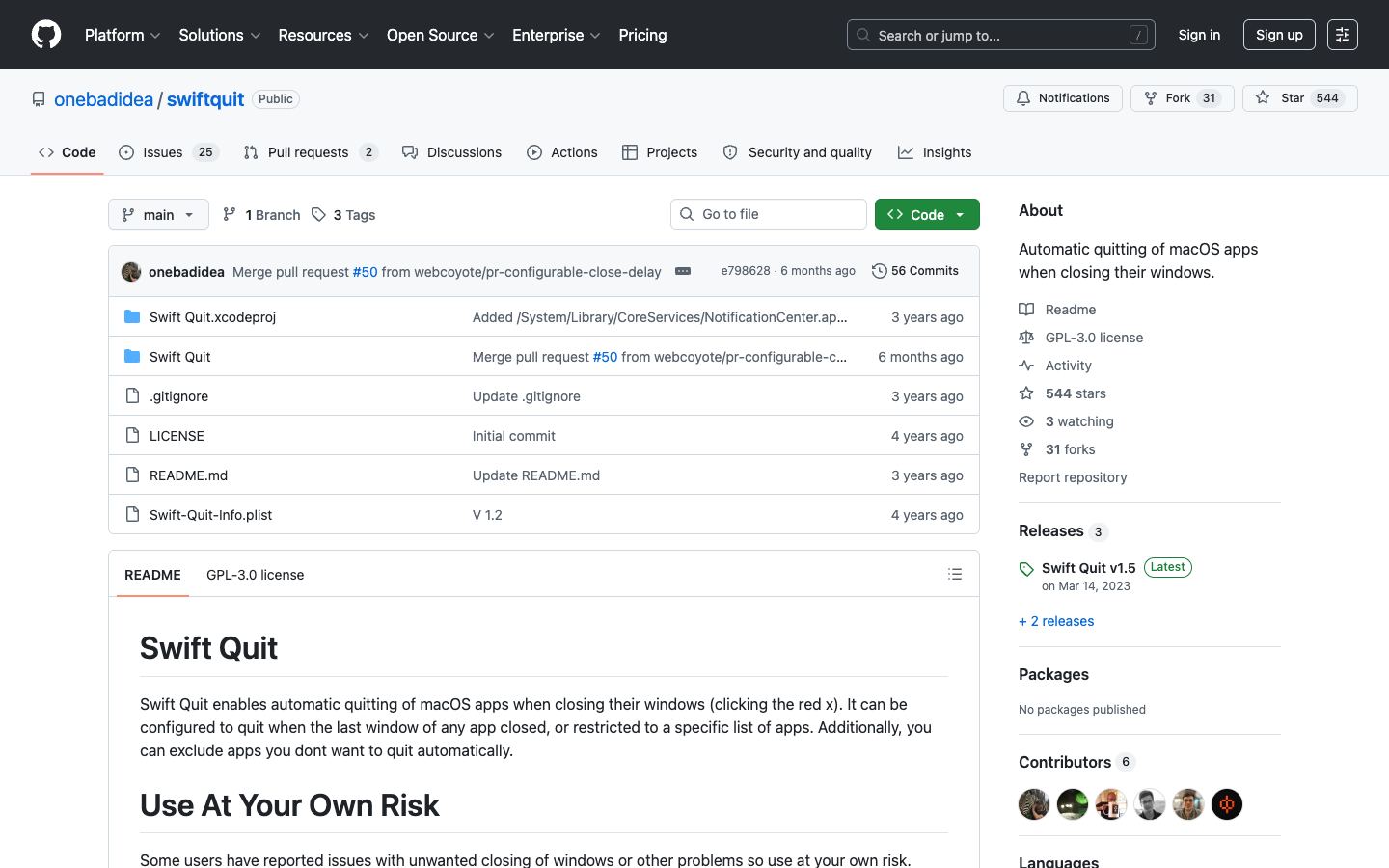The width and height of the screenshot is (1389, 868).
Task: Click the Sign in link
Action: (x=1199, y=35)
